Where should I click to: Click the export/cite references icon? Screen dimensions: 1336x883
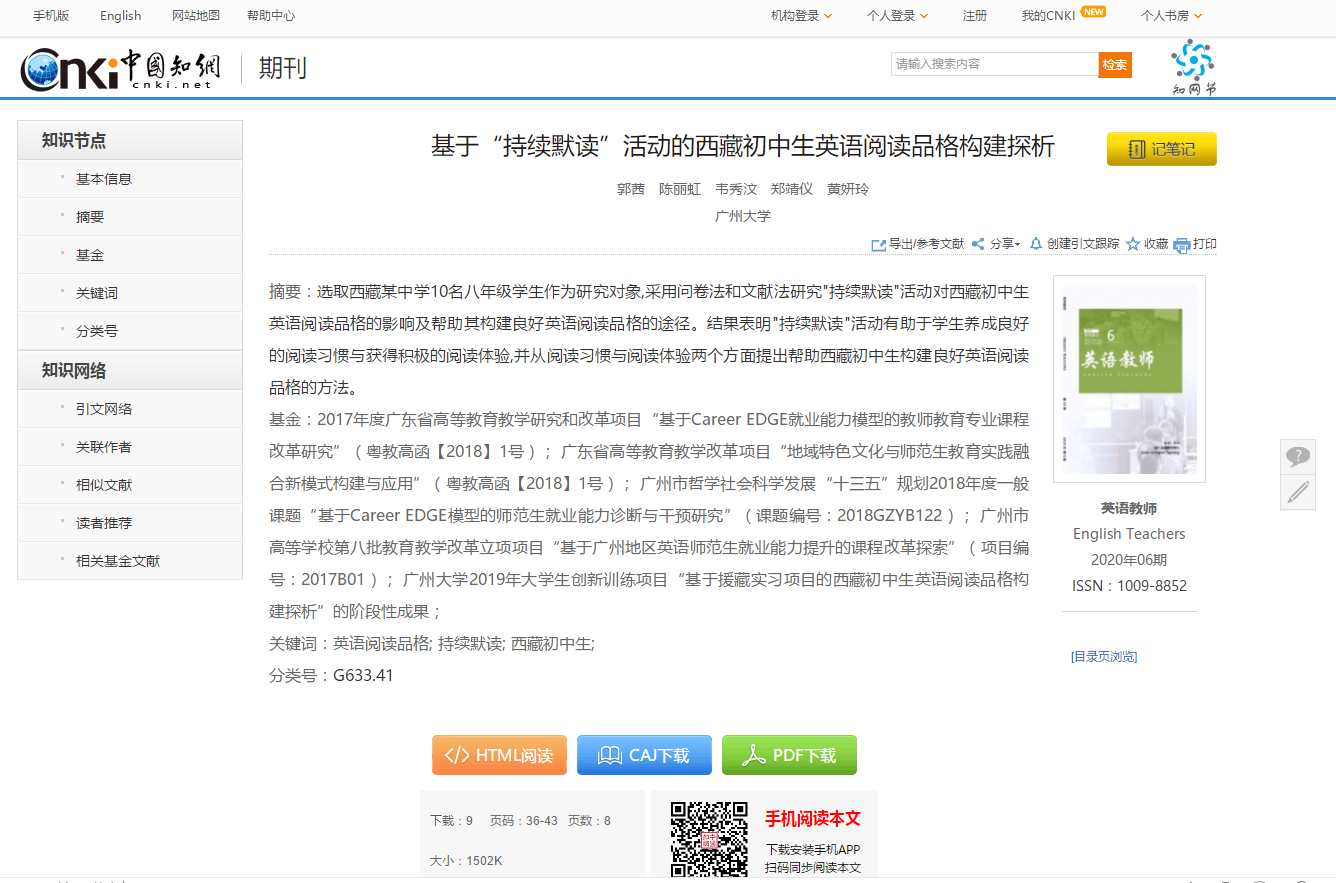click(879, 245)
